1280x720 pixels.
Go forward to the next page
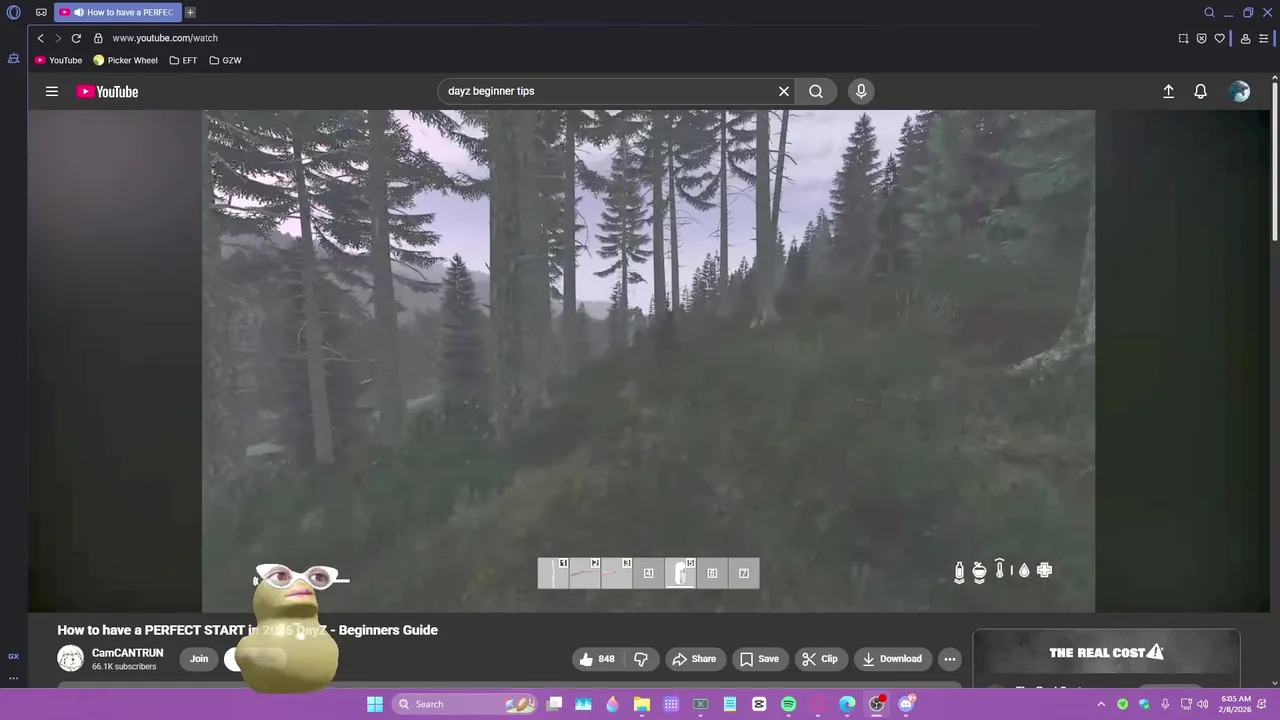tap(58, 38)
